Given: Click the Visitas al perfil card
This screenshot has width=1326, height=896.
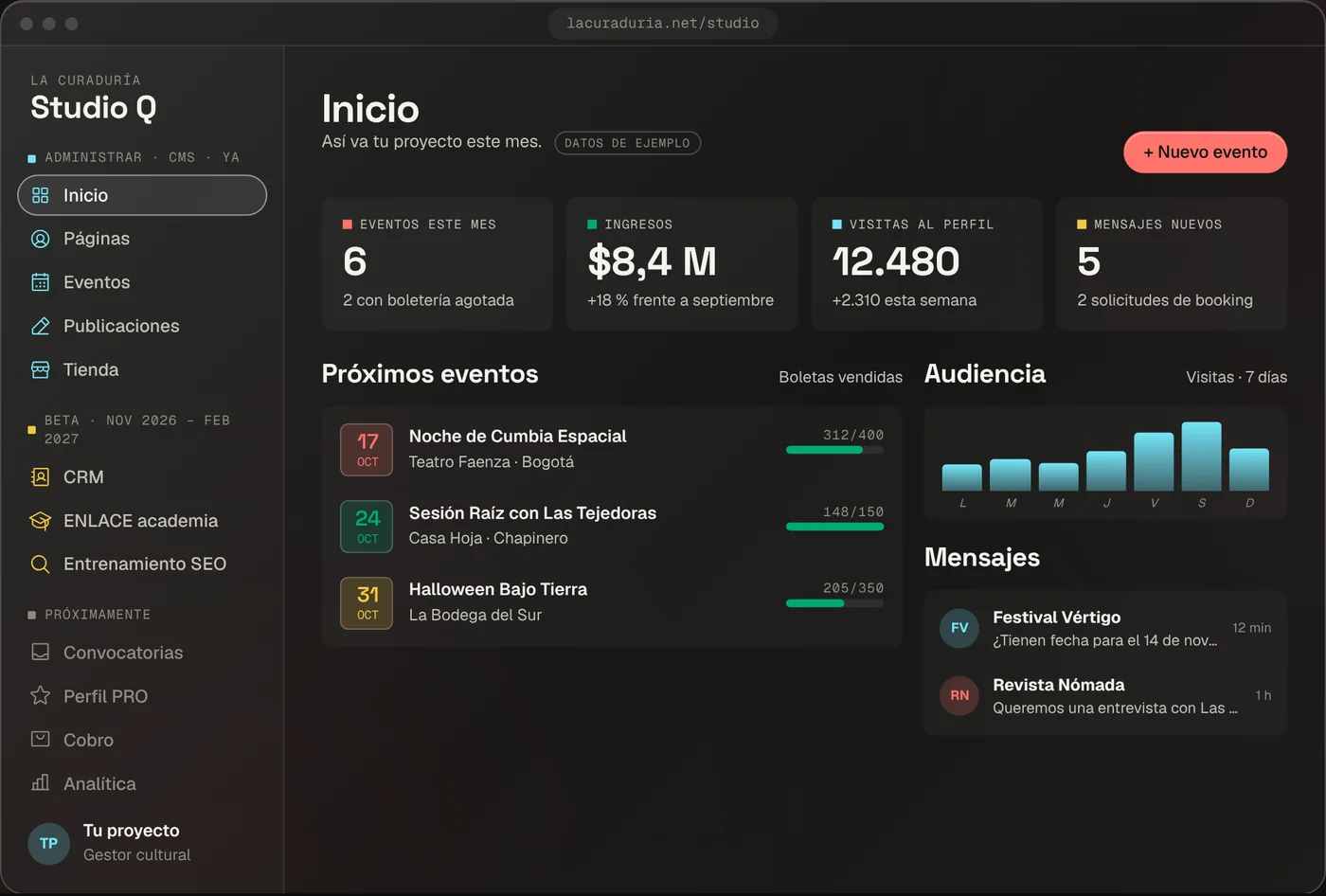Looking at the screenshot, I should (x=927, y=263).
